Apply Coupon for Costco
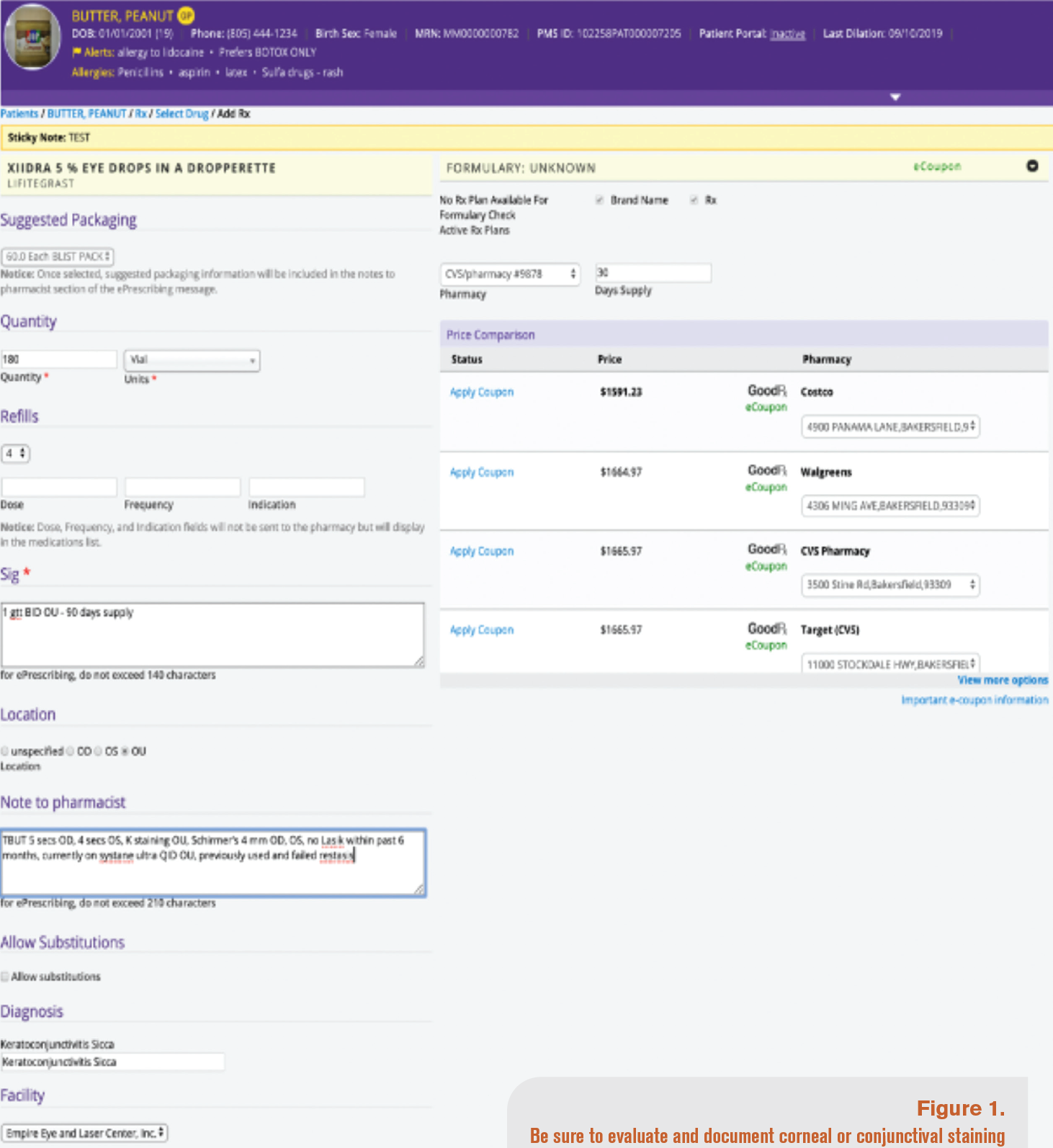Image resolution: width=1053 pixels, height=1148 pixels. tap(482, 393)
